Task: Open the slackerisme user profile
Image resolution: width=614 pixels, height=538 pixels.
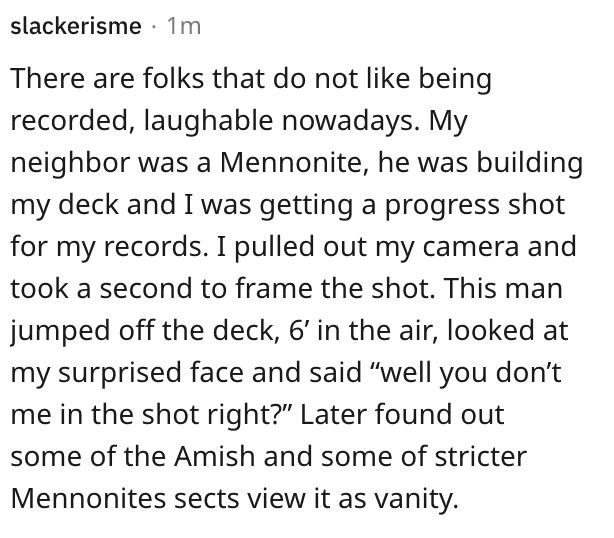Action: click(76, 27)
